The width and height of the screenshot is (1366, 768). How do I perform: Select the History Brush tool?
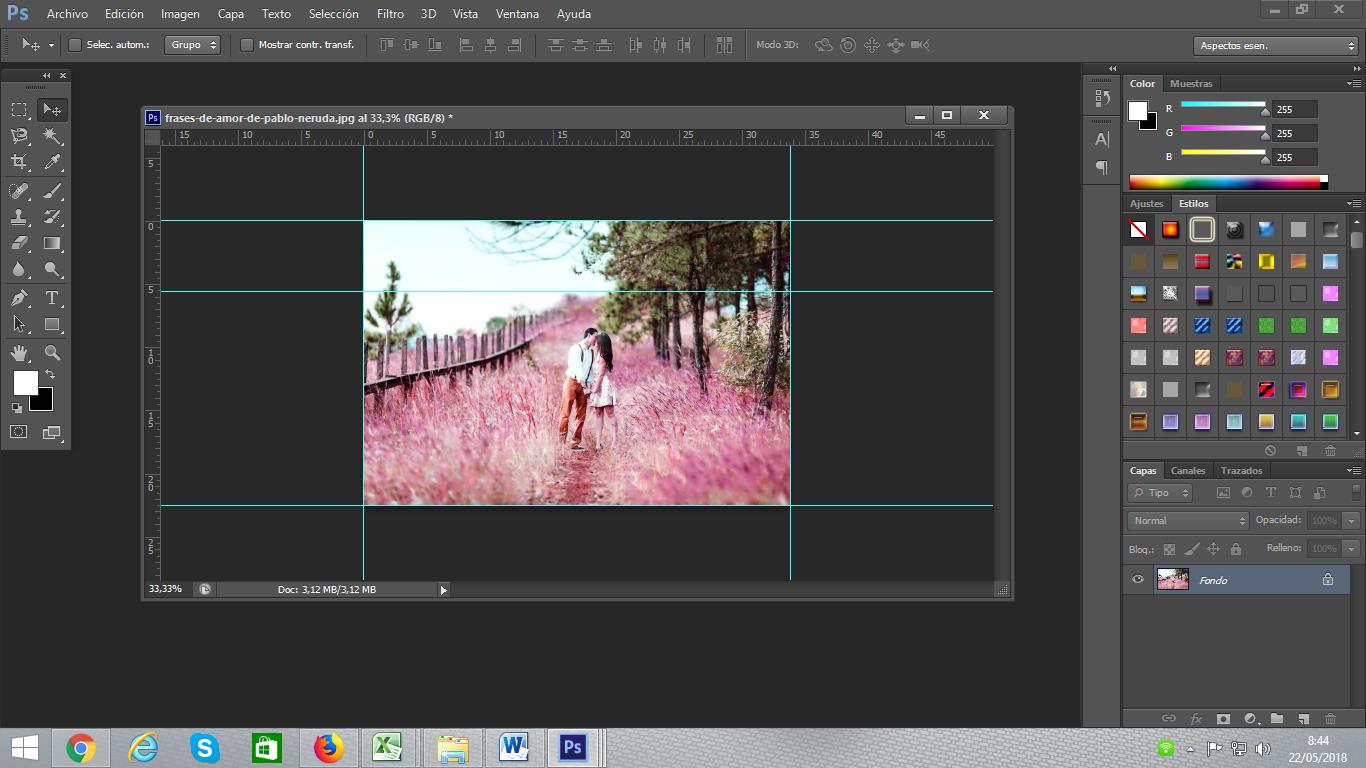click(52, 216)
